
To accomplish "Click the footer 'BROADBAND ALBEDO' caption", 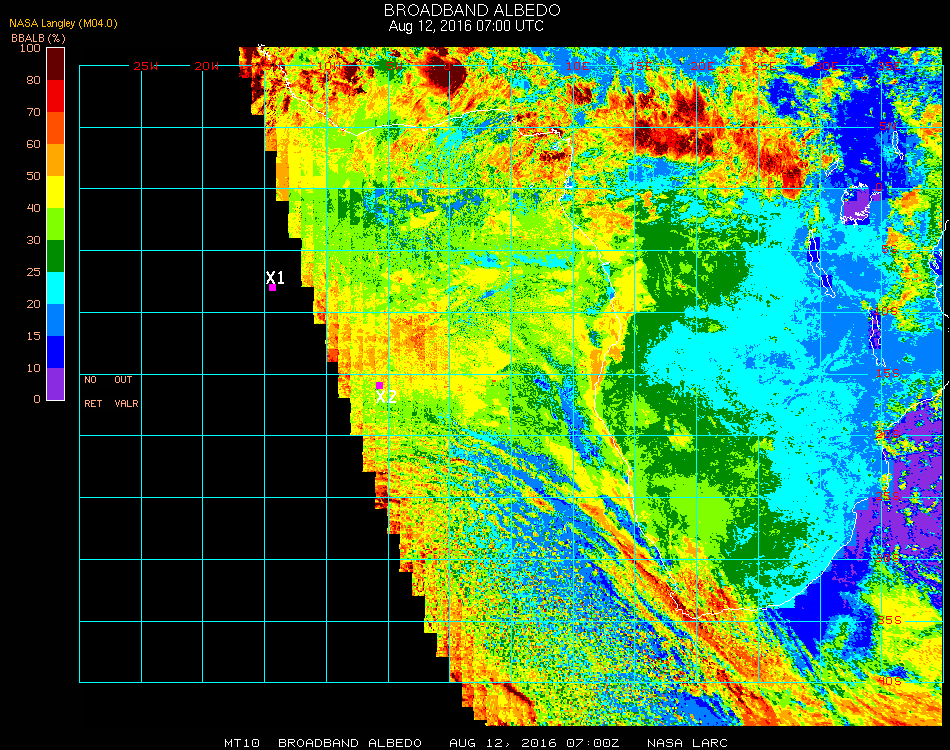I will 350,743.
